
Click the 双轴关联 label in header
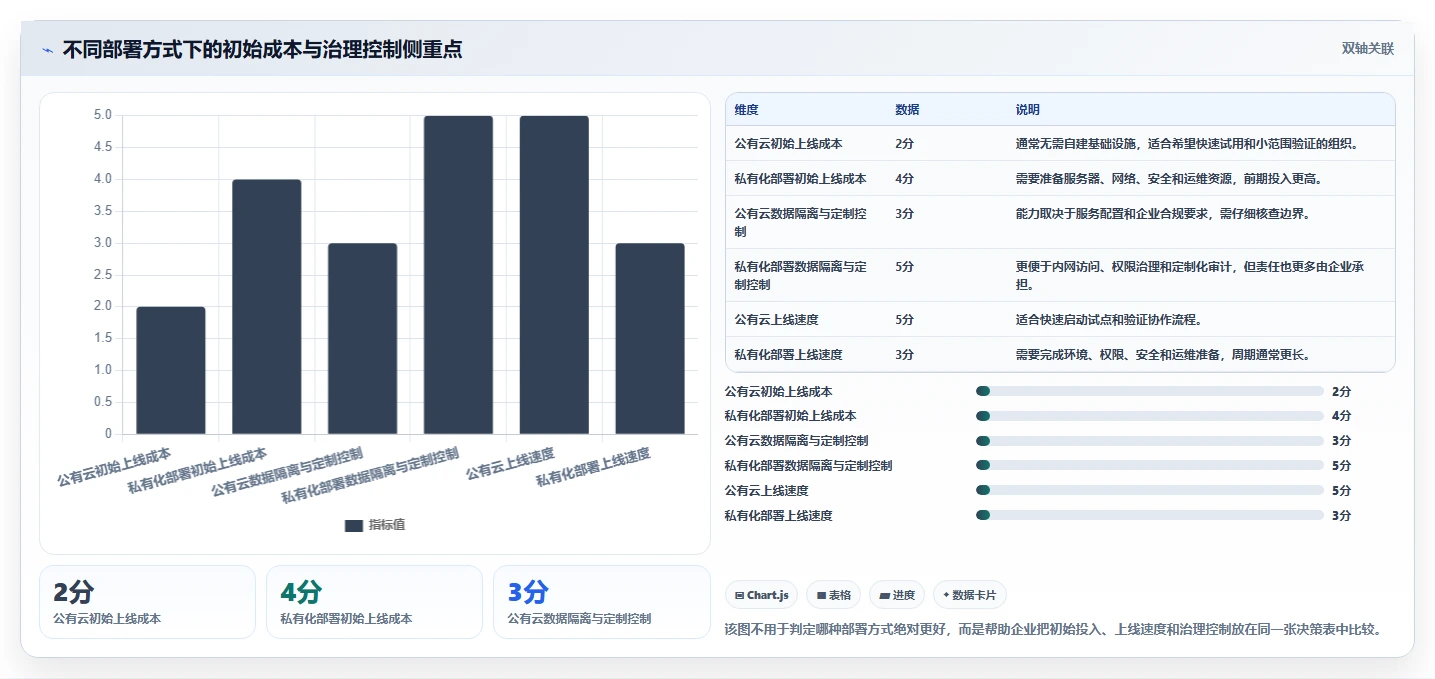click(x=1367, y=49)
